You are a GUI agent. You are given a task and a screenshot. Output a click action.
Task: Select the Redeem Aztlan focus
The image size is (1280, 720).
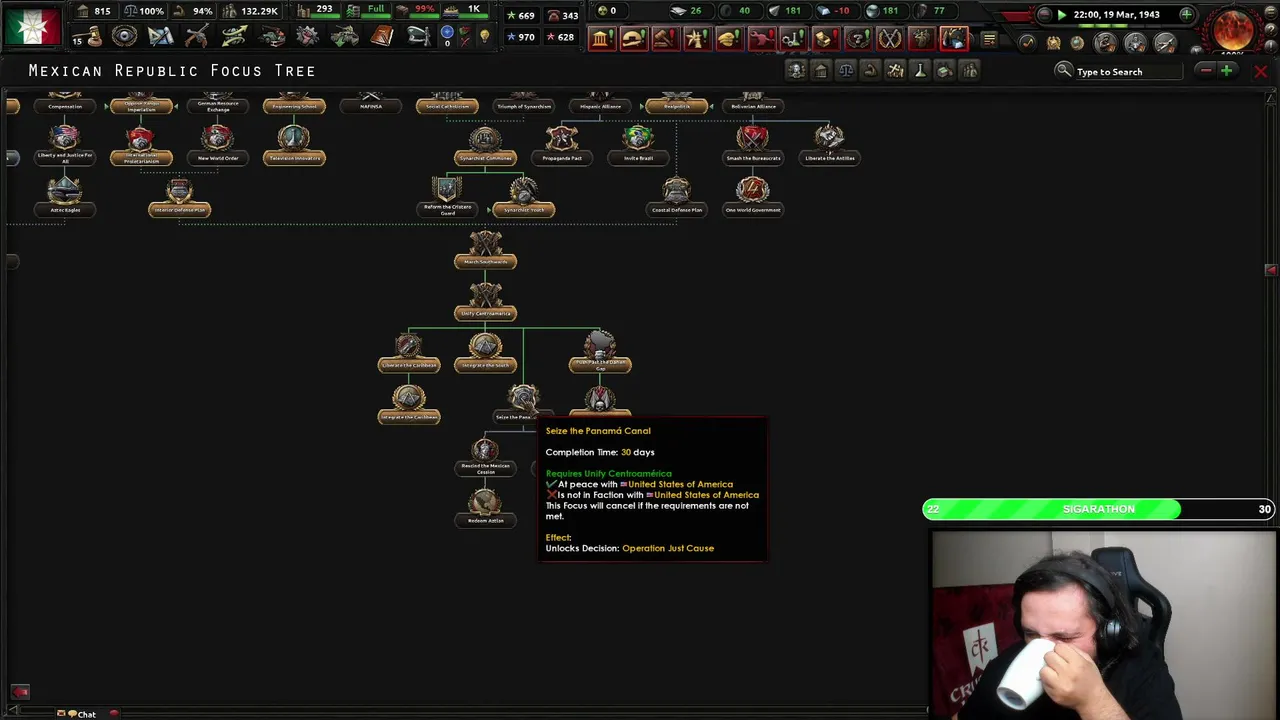click(485, 508)
